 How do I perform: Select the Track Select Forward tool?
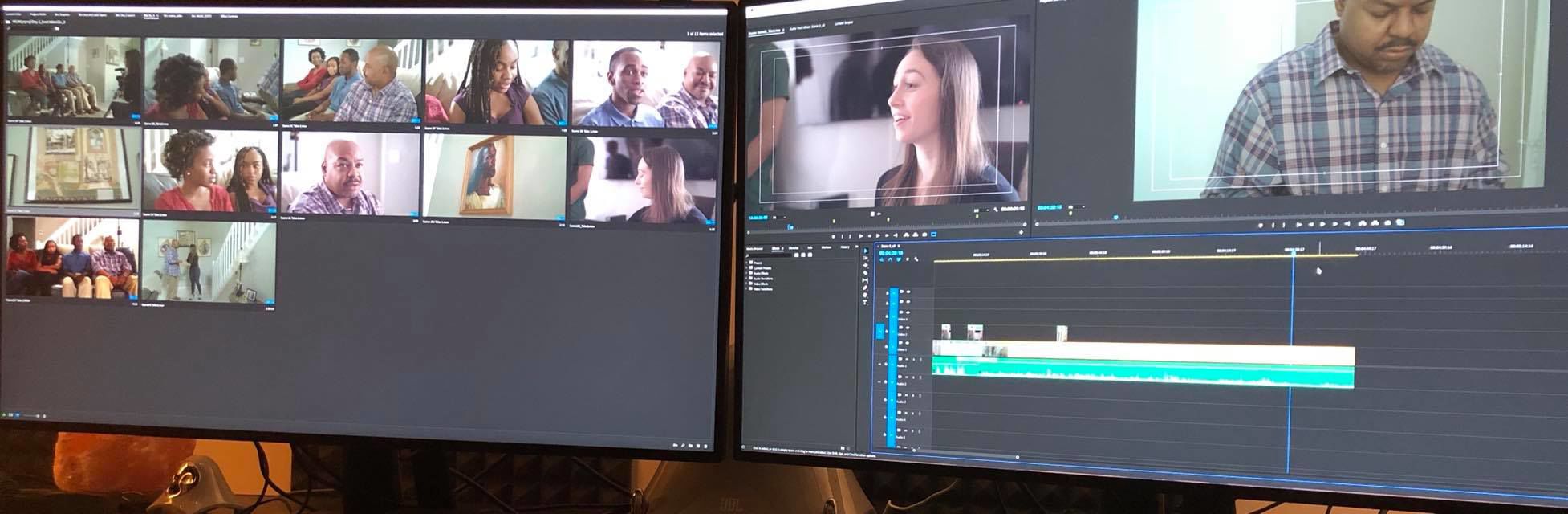click(x=865, y=258)
